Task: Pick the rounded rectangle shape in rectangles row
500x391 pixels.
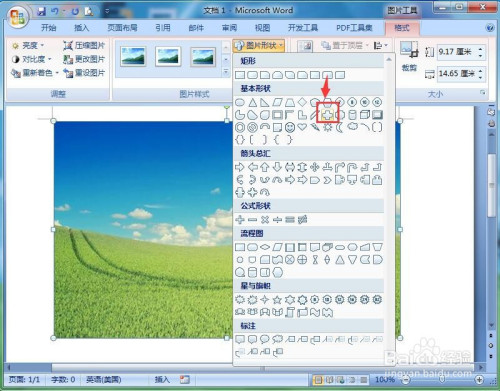Action: click(x=252, y=75)
